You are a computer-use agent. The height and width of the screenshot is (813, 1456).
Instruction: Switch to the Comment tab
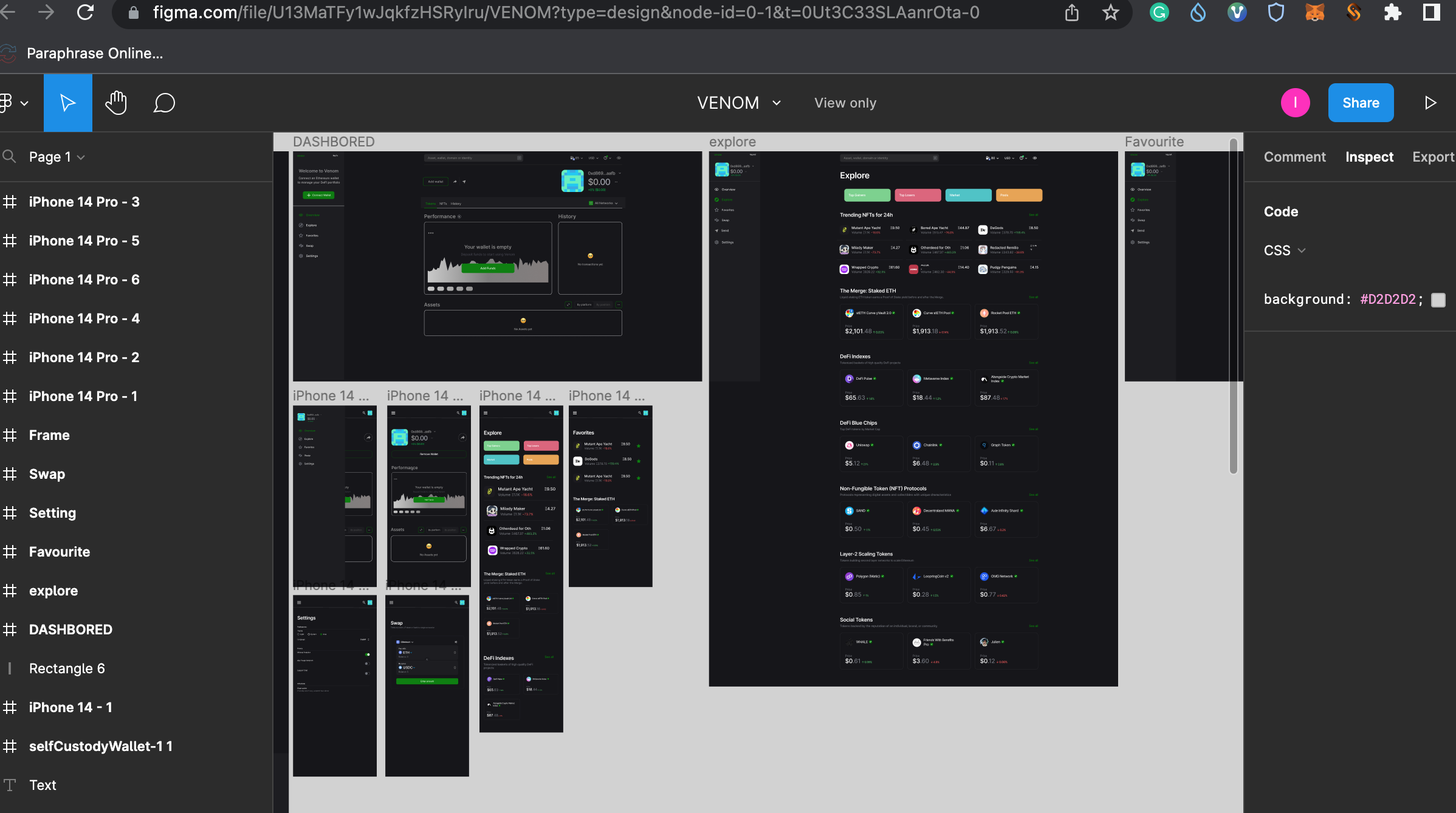(x=1294, y=156)
